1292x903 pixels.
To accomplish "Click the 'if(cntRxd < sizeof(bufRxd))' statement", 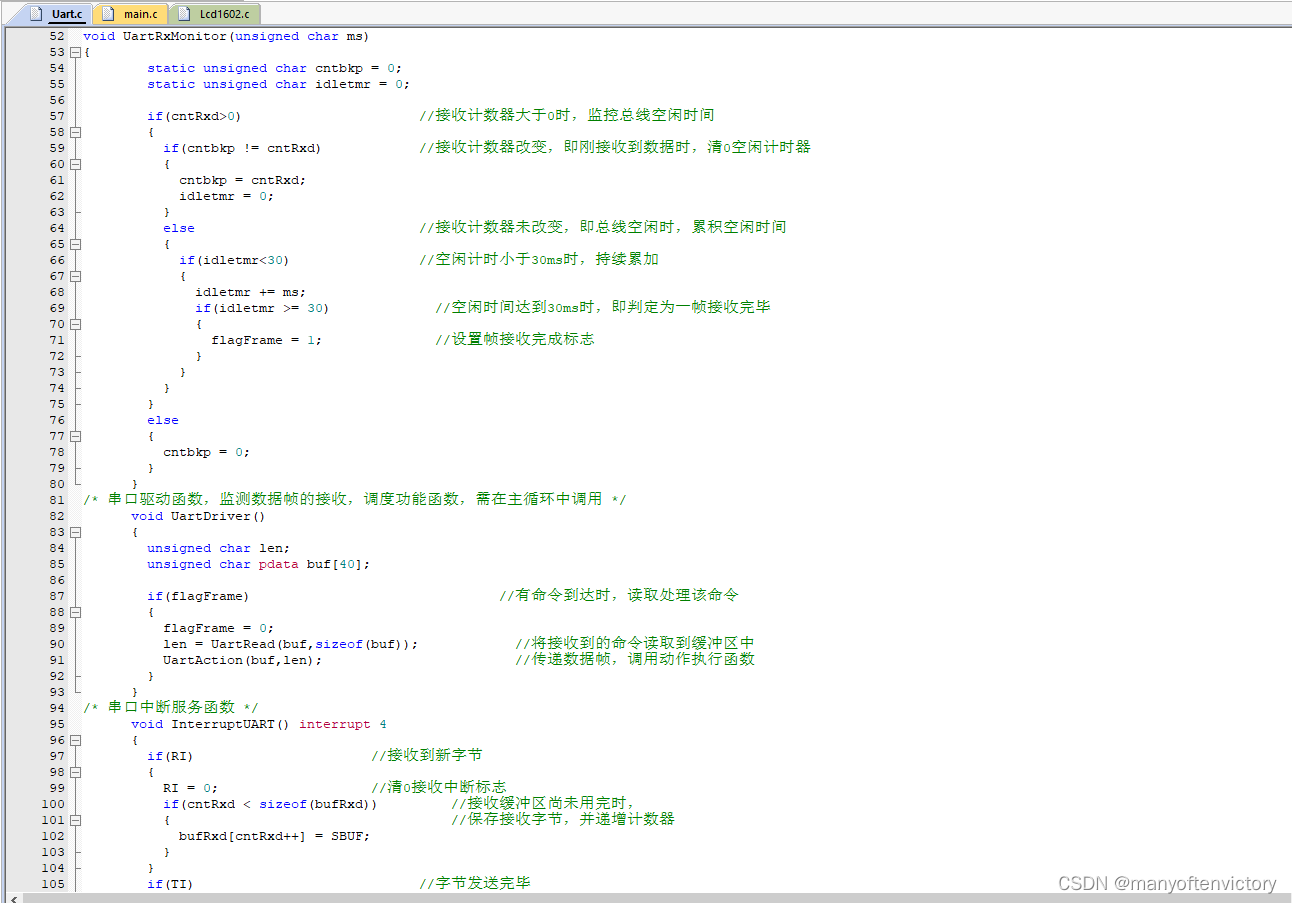I will click(x=270, y=804).
